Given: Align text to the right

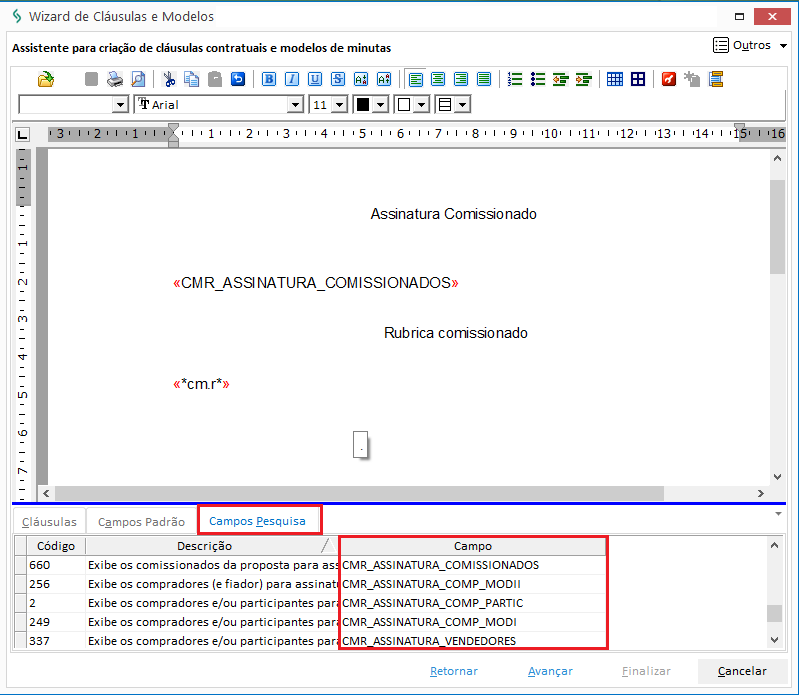Looking at the screenshot, I should tap(461, 79).
